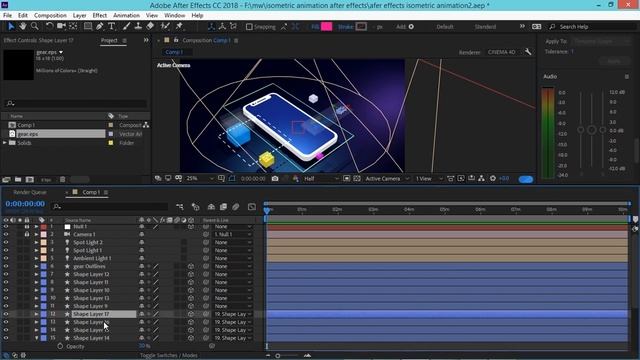Viewport: 640px width, 360px height.
Task: Hide the Camera 1 layer eye
Action: click(6, 234)
